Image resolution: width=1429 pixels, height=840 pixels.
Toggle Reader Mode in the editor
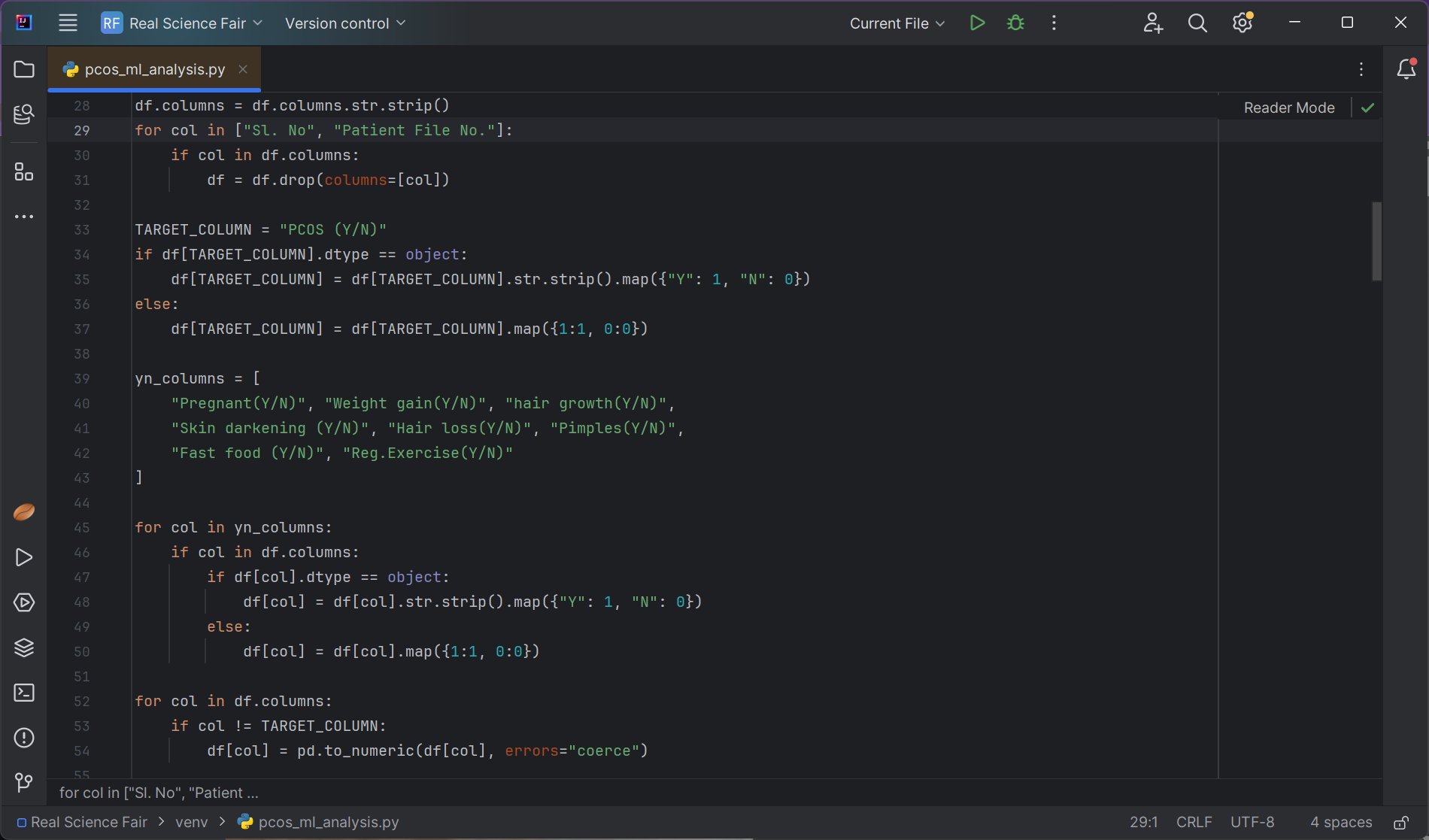pos(1288,108)
